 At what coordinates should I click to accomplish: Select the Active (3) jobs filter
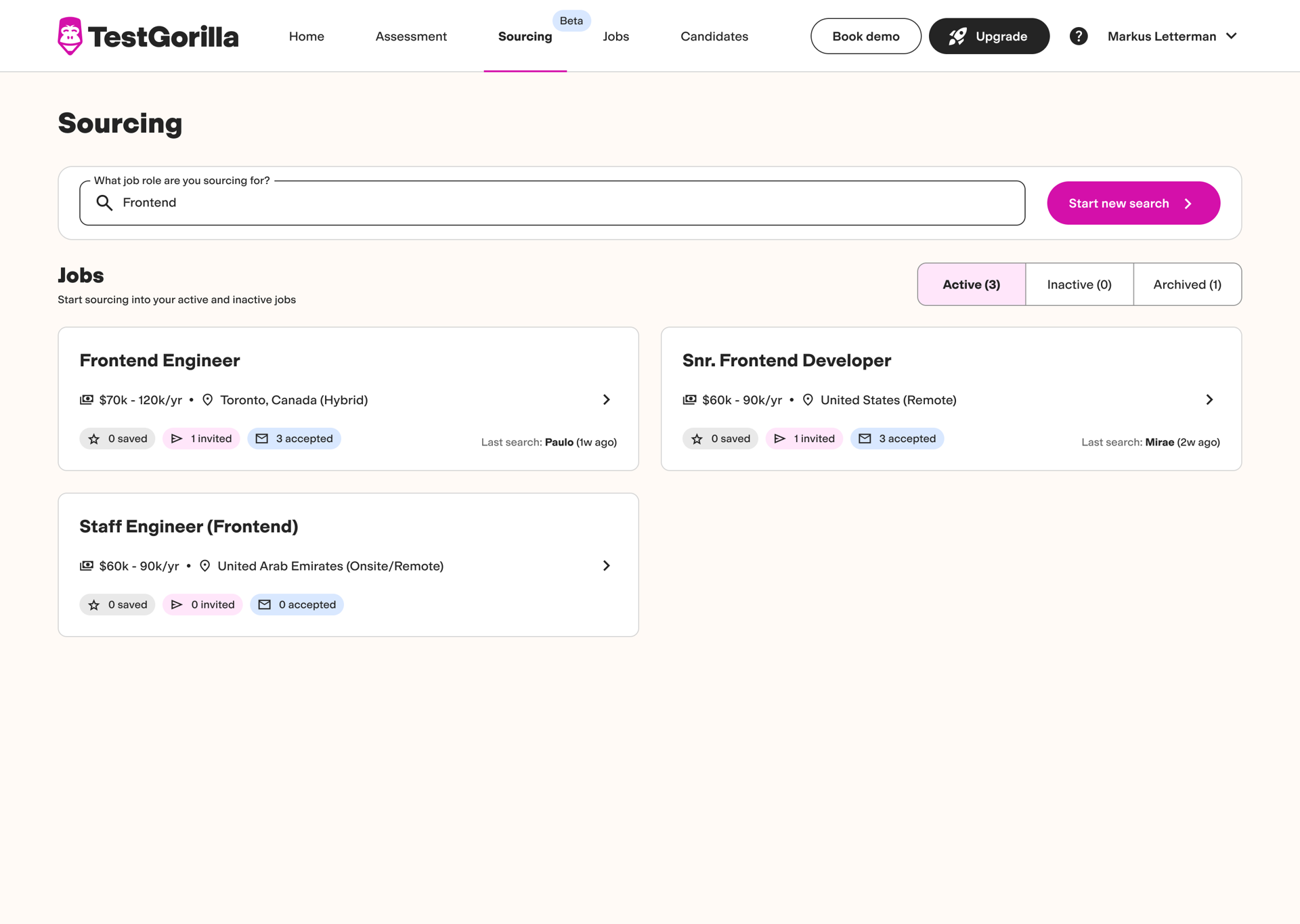click(971, 284)
